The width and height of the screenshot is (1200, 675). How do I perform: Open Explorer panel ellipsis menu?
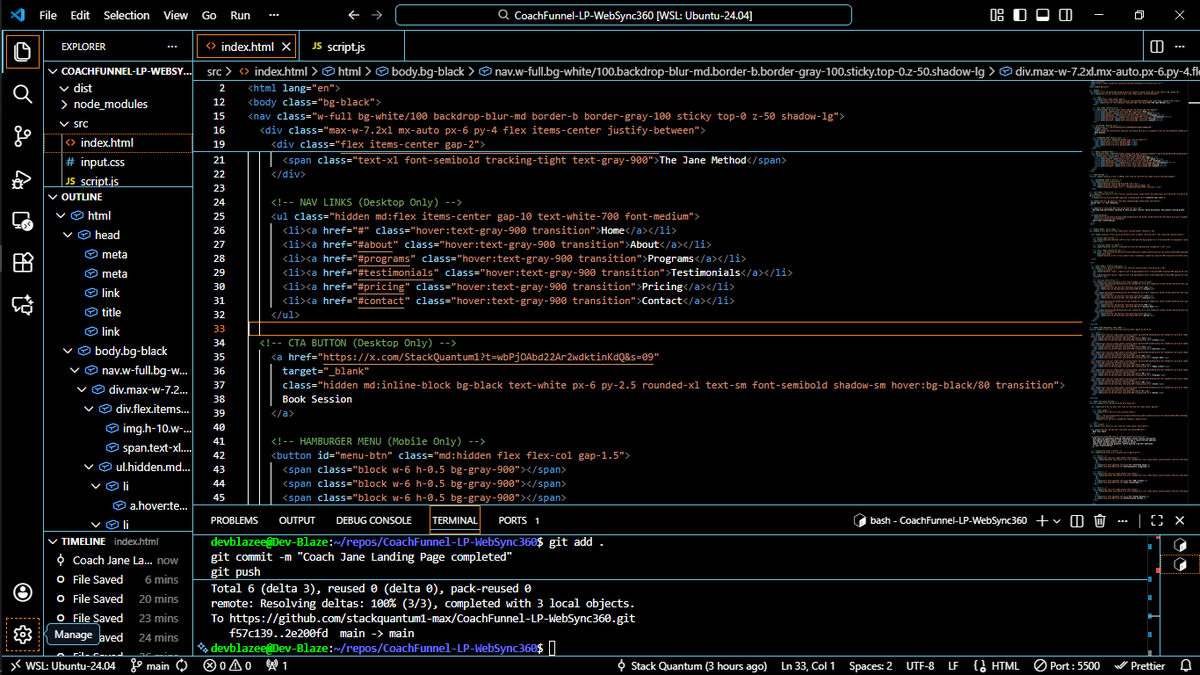[173, 47]
